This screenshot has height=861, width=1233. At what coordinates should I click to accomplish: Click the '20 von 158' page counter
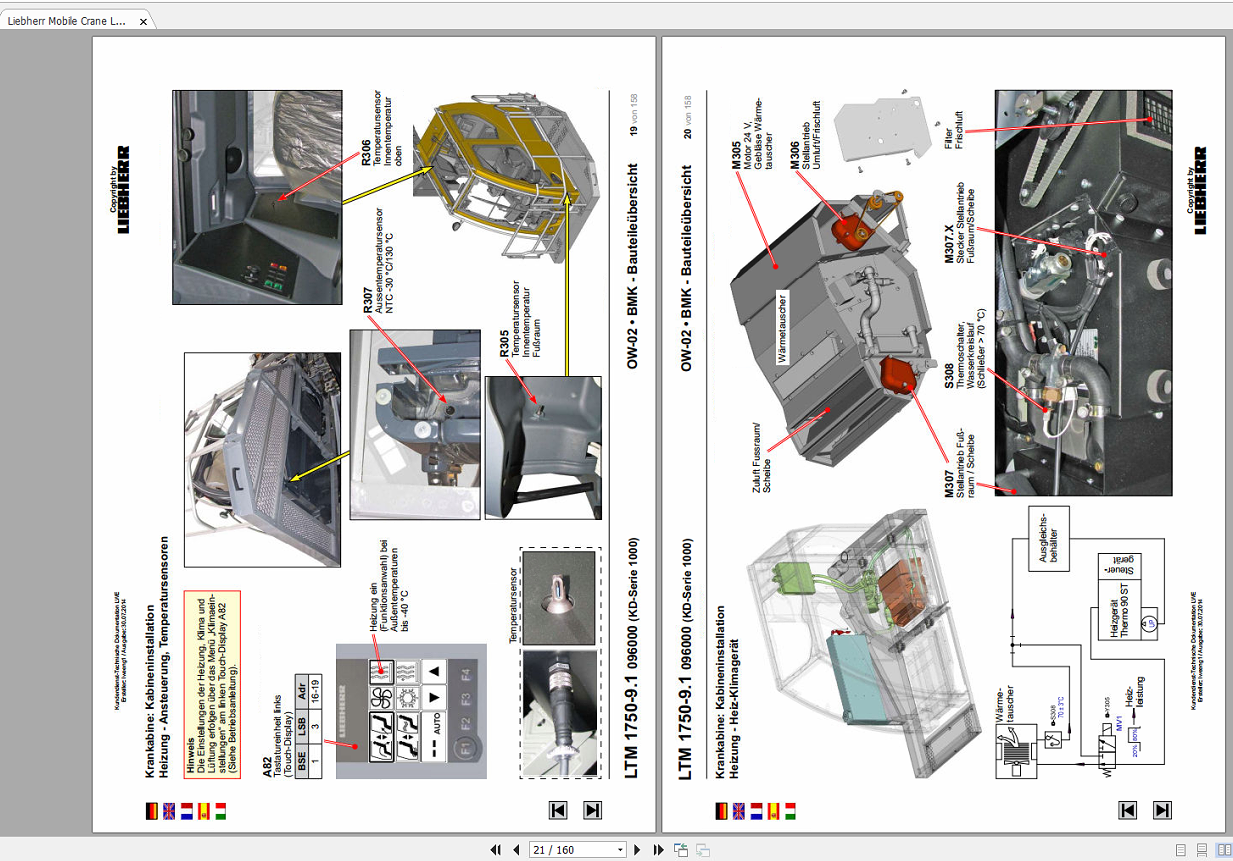coord(687,117)
